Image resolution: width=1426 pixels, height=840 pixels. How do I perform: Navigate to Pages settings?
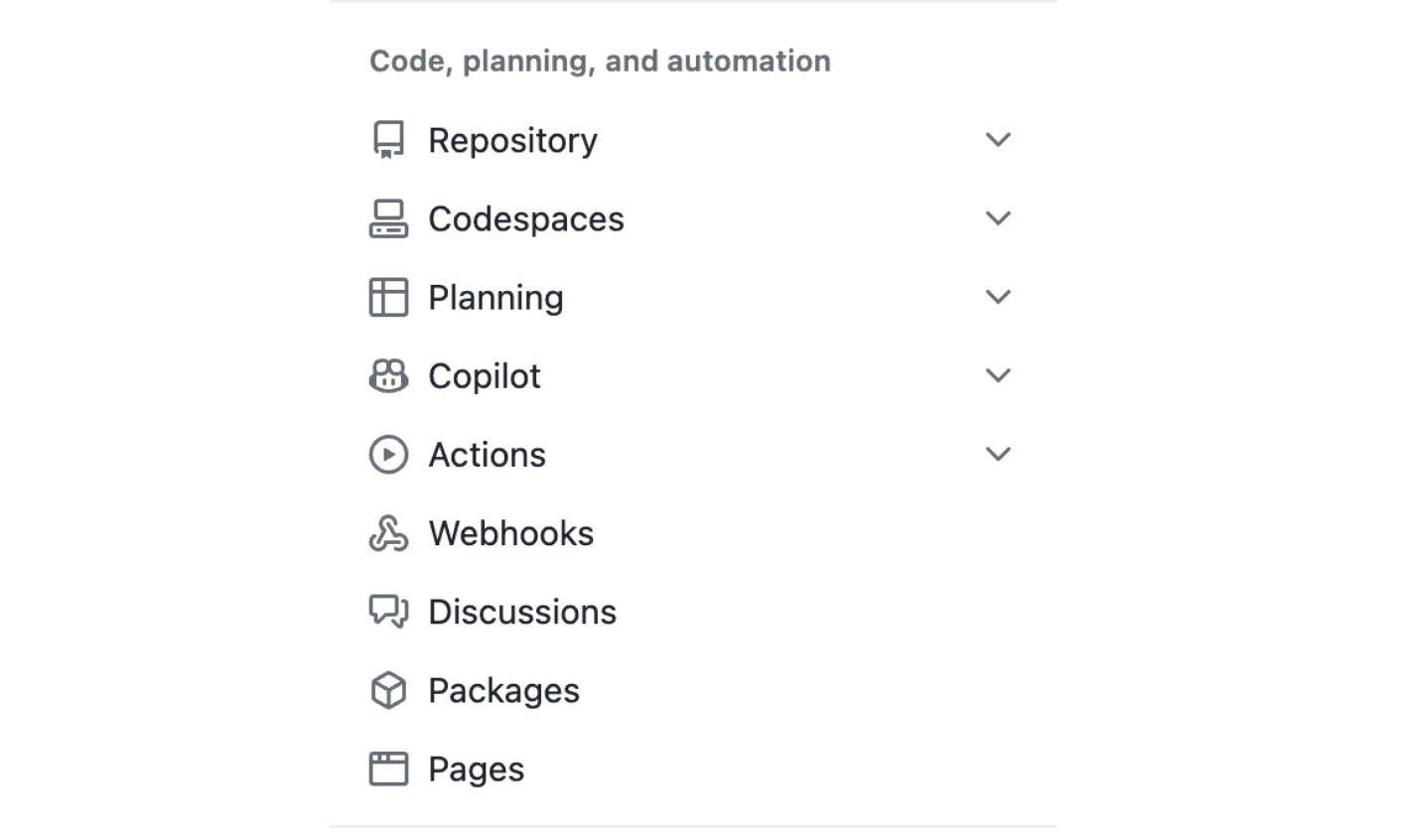[476, 769]
